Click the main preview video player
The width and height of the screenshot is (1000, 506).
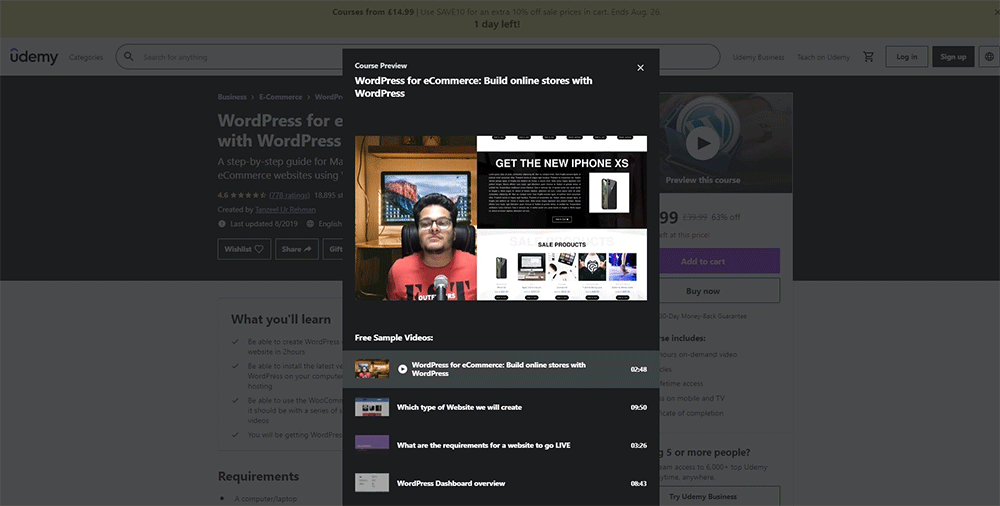click(500, 218)
